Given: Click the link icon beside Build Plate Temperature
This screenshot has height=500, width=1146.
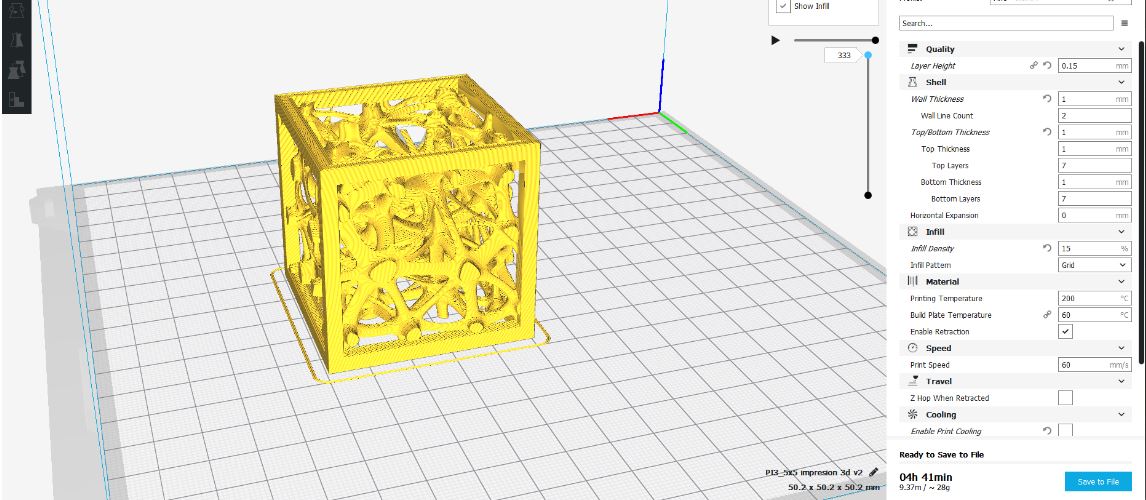Looking at the screenshot, I should tap(1047, 315).
